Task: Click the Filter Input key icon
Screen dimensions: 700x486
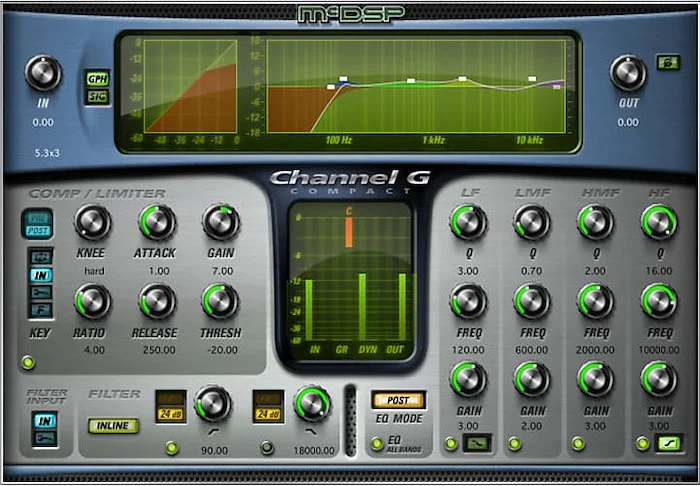Action: [x=46, y=437]
